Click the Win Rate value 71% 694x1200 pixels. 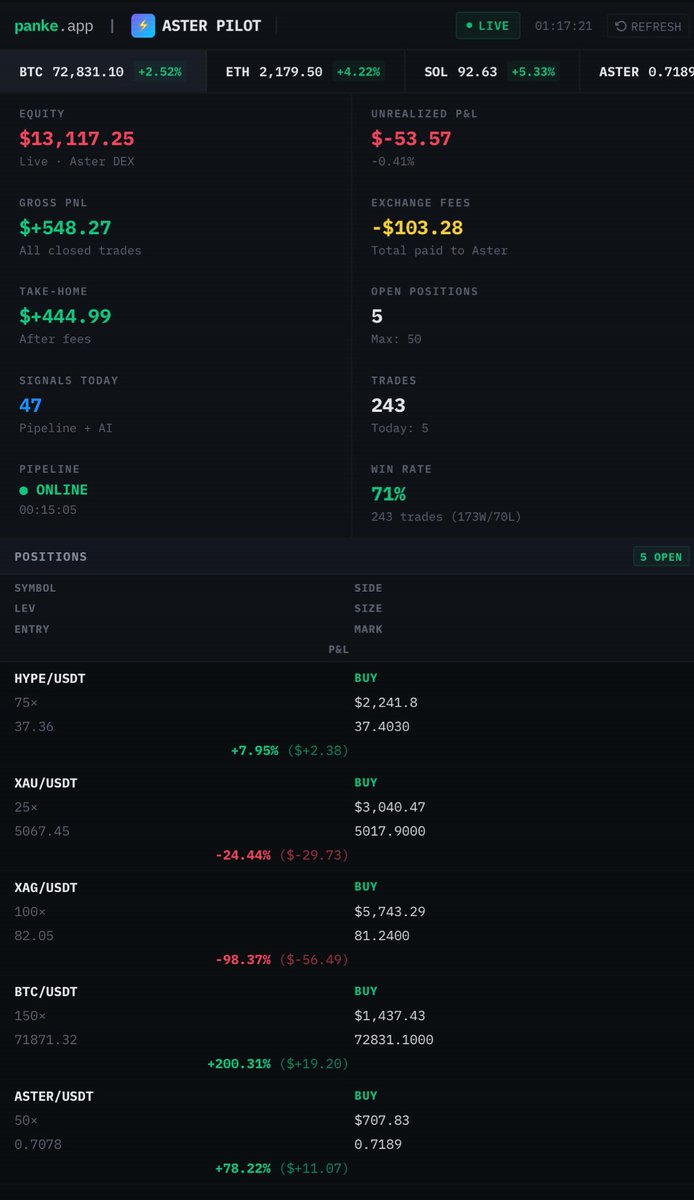pyautogui.click(x=388, y=494)
